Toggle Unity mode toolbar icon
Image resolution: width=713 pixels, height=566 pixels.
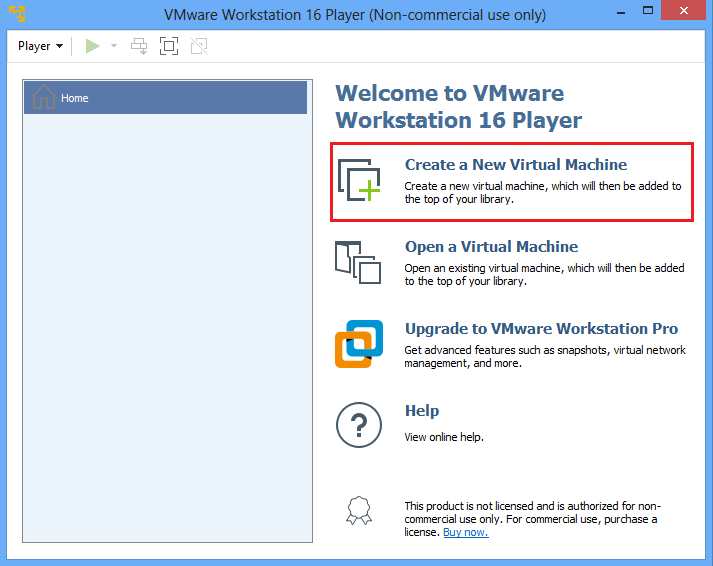tap(199, 46)
